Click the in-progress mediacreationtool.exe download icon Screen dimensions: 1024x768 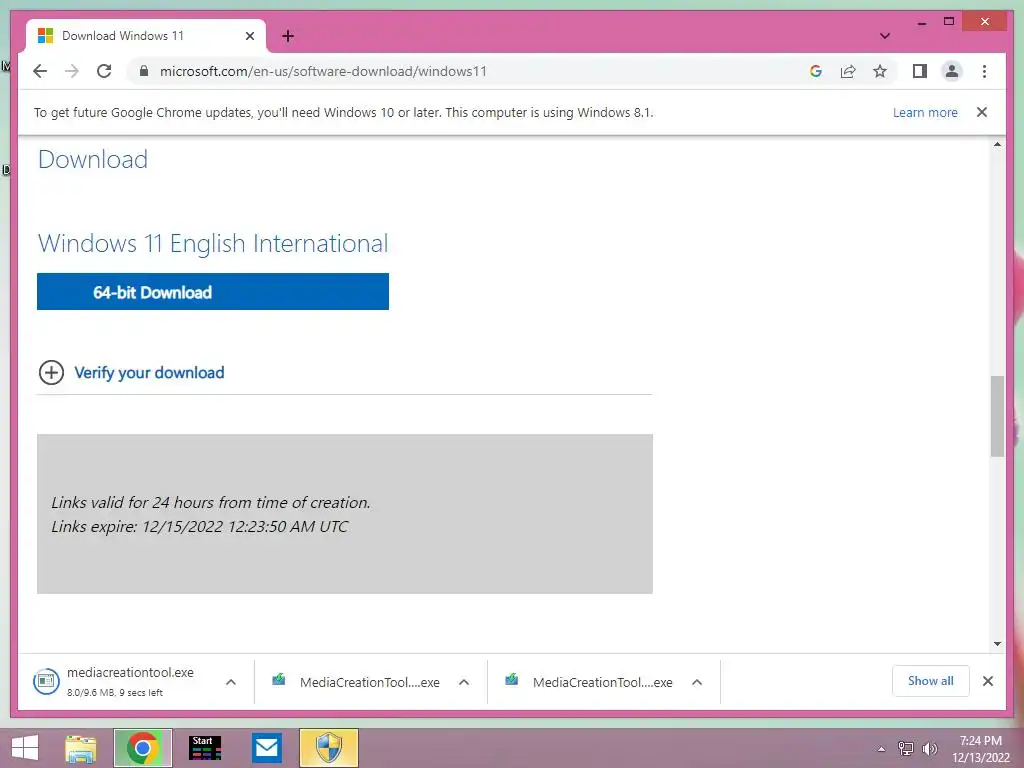coord(46,681)
